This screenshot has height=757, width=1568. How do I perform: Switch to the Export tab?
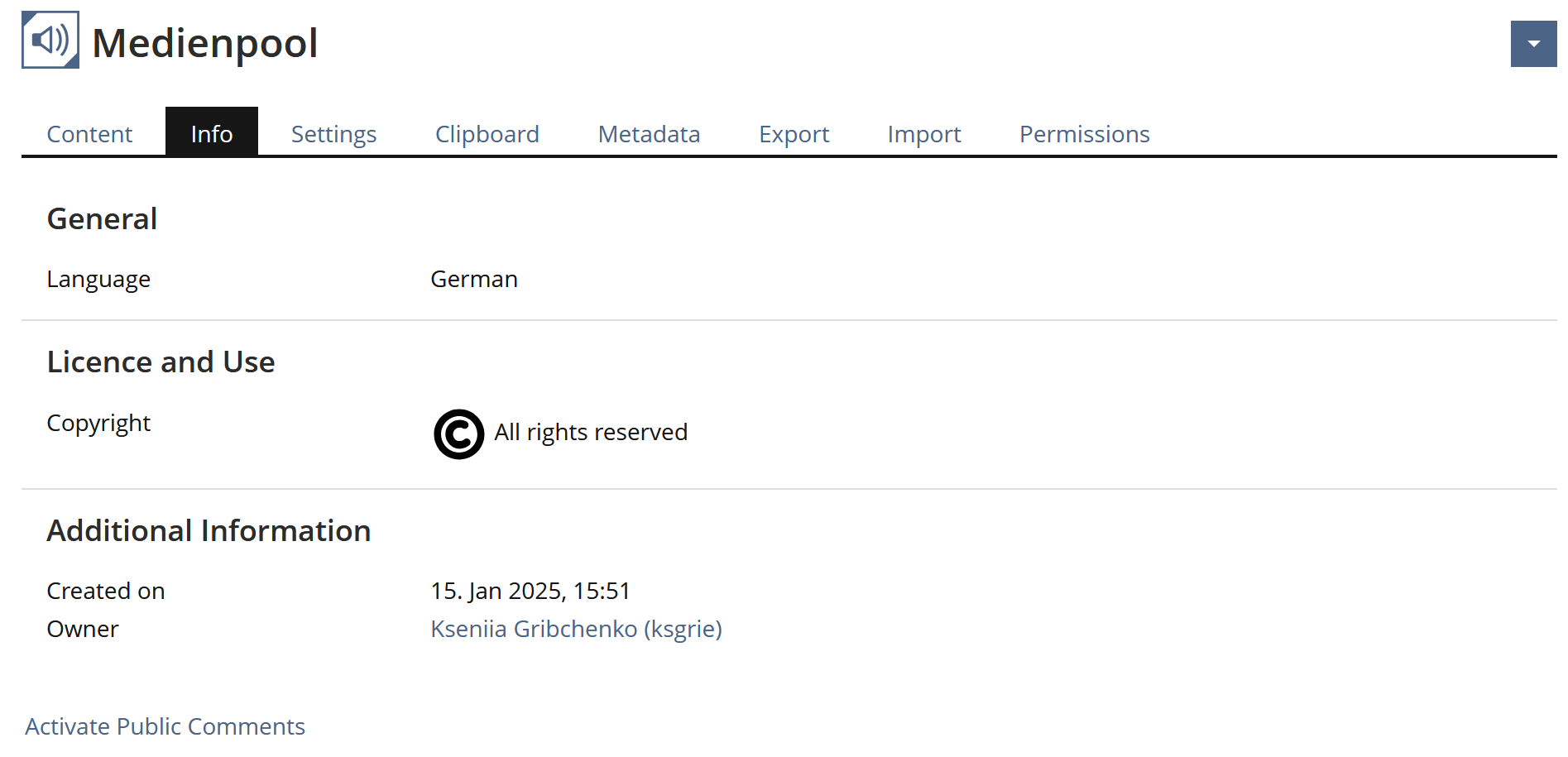794,134
